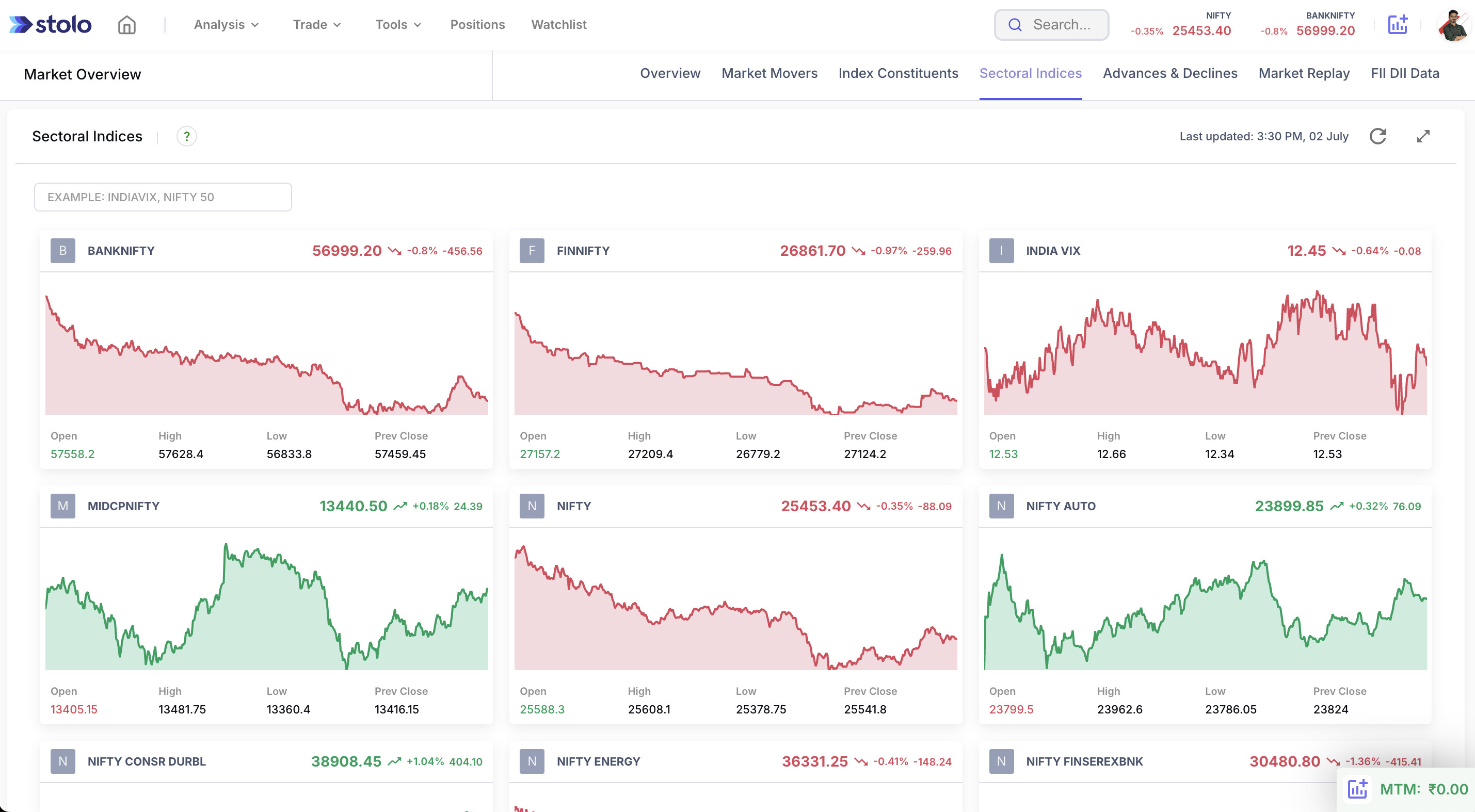Open the INDIA VIX index name link
This screenshot has height=812, width=1475.
(x=1053, y=251)
